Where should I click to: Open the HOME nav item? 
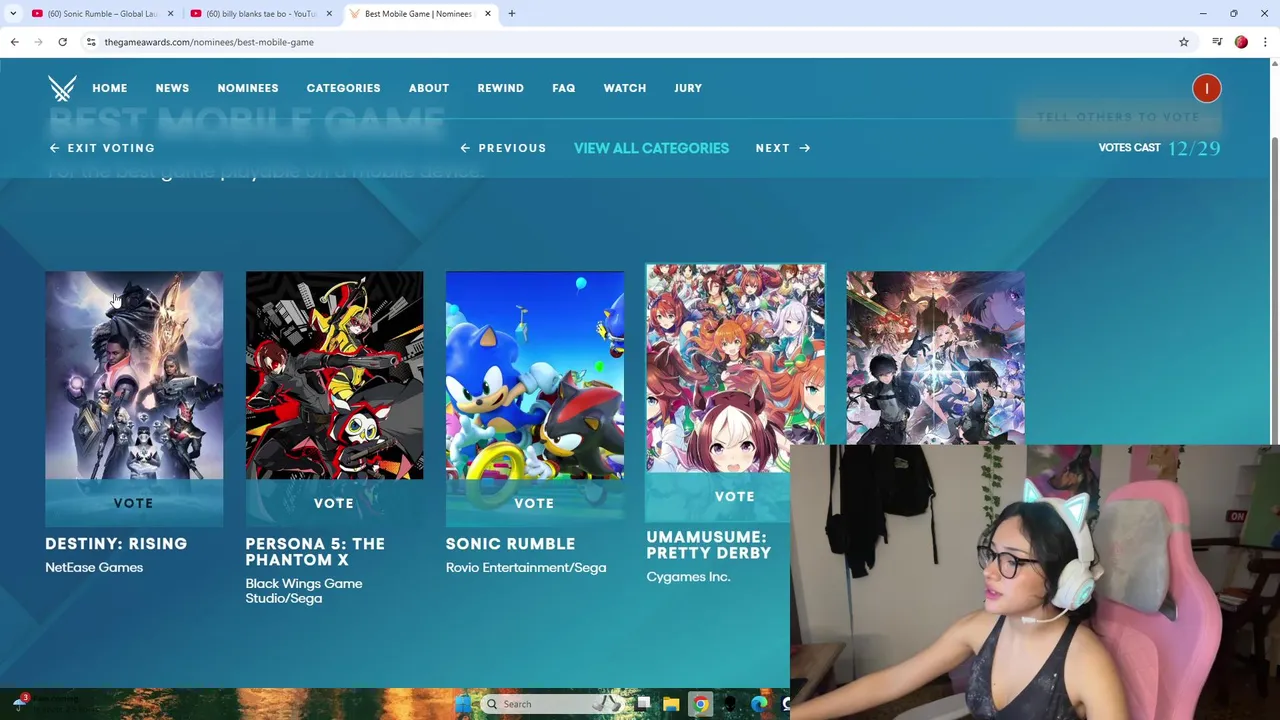(110, 88)
